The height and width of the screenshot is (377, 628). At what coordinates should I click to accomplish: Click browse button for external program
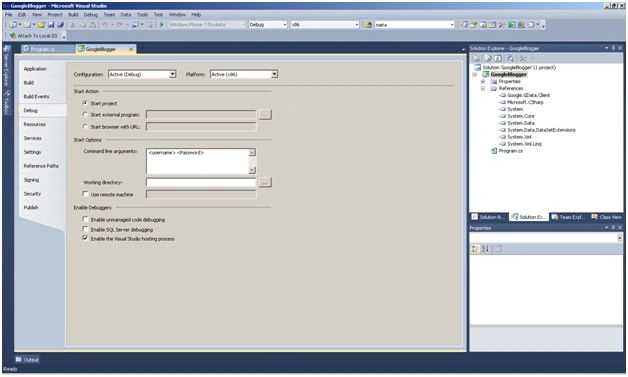(265, 115)
